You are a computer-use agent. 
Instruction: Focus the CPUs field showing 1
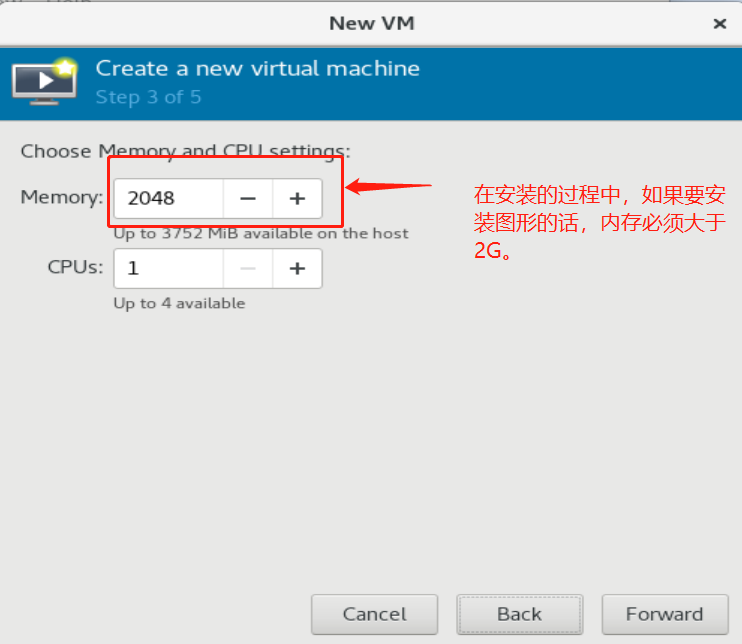(x=169, y=269)
